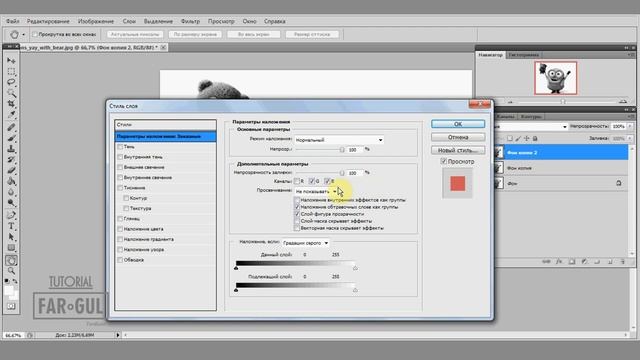Select the Dodge tool
Viewport: 640px width, 360px height.
click(x=11, y=202)
